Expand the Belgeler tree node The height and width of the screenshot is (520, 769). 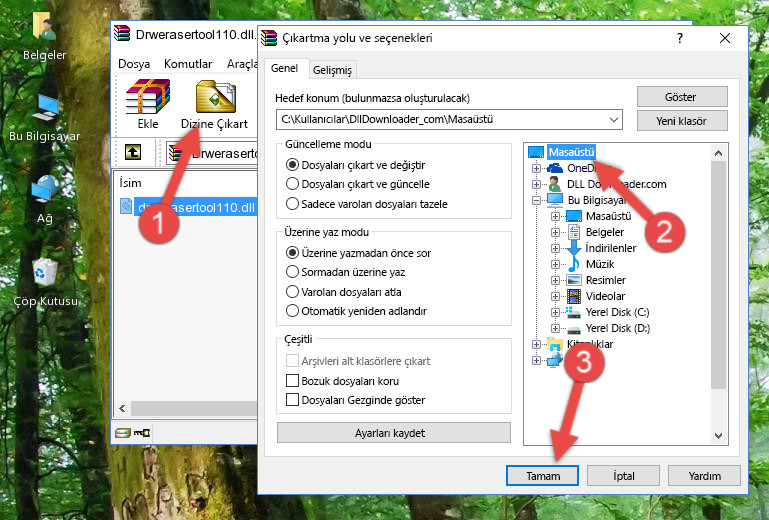(x=555, y=233)
